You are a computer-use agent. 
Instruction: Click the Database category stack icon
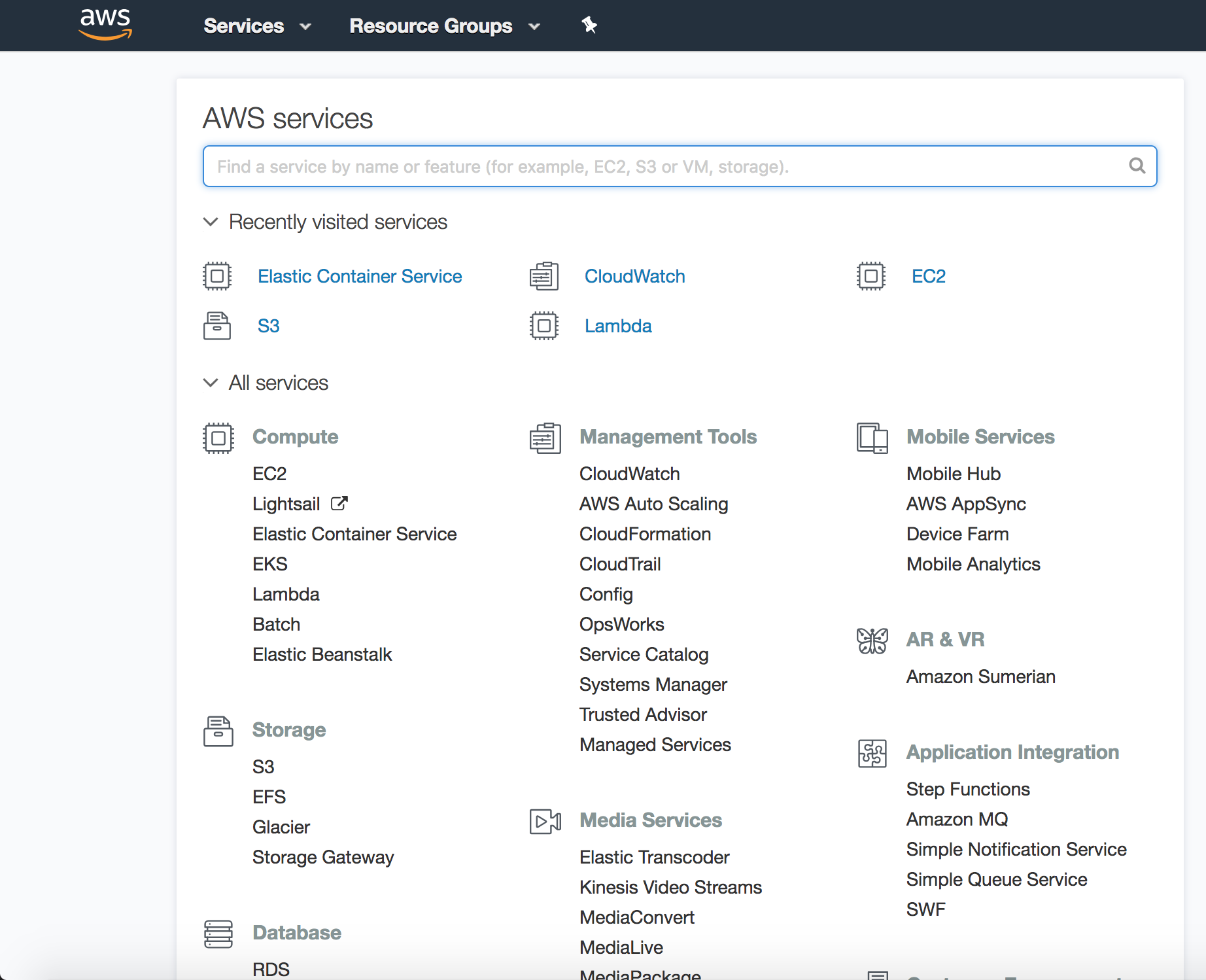[218, 934]
